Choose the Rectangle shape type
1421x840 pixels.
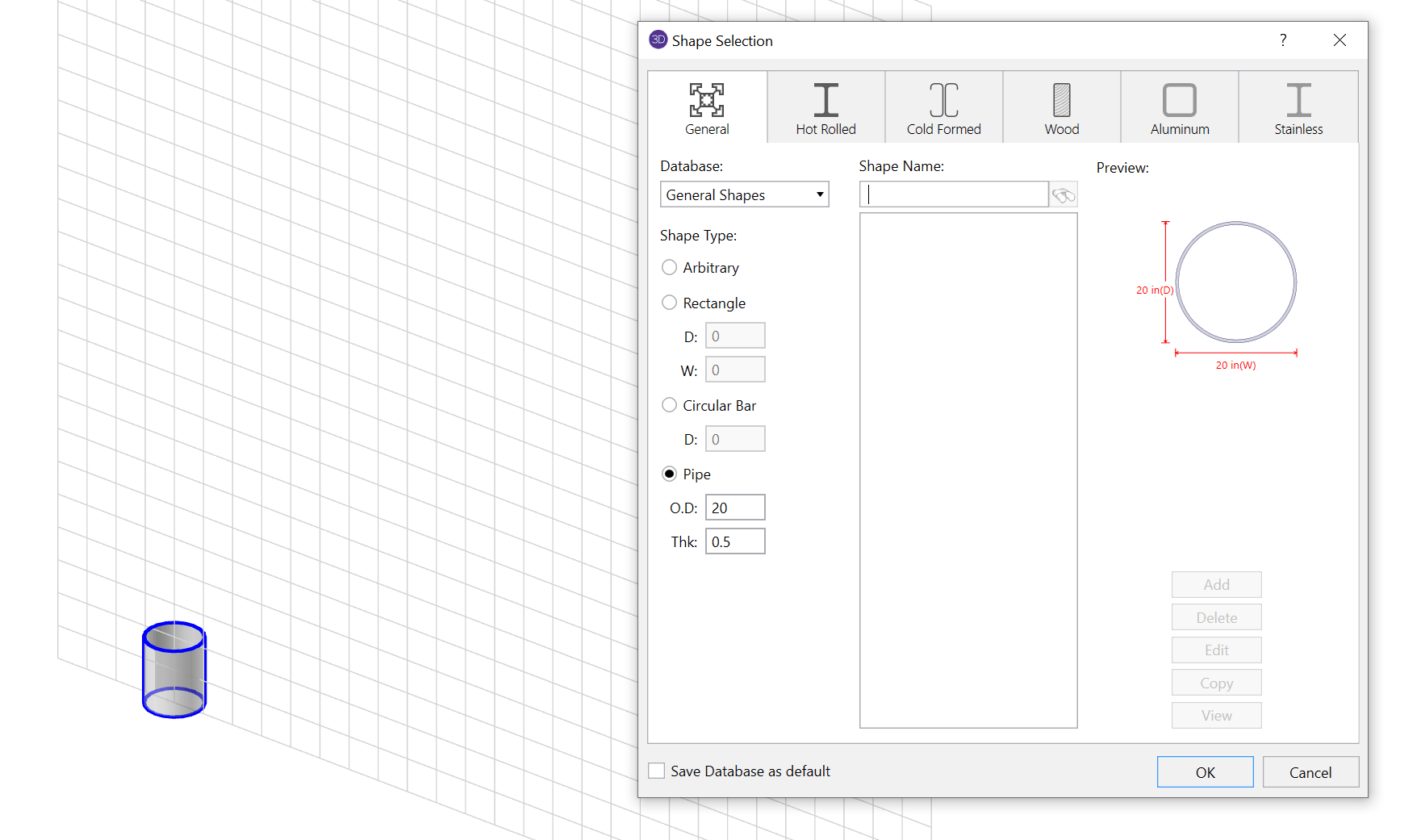click(x=669, y=303)
